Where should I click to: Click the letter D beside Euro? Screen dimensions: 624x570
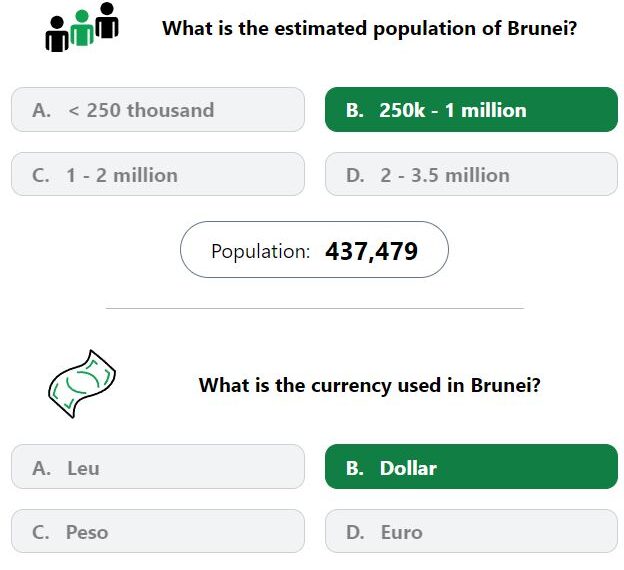tap(355, 533)
